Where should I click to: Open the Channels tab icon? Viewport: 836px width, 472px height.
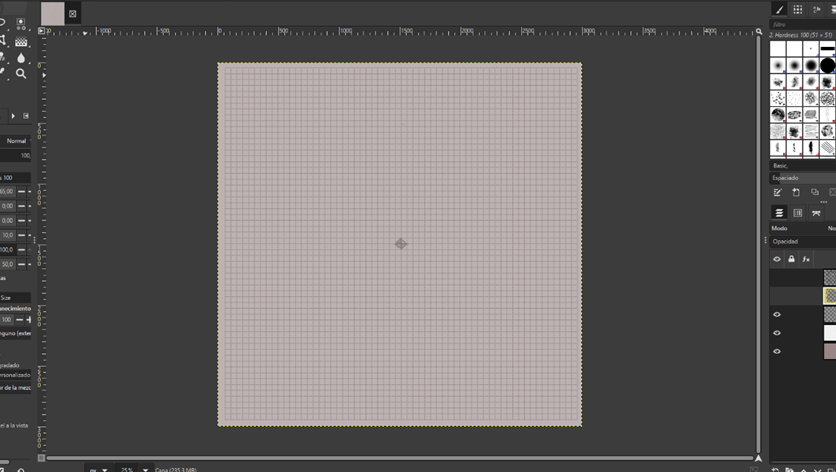pos(798,213)
